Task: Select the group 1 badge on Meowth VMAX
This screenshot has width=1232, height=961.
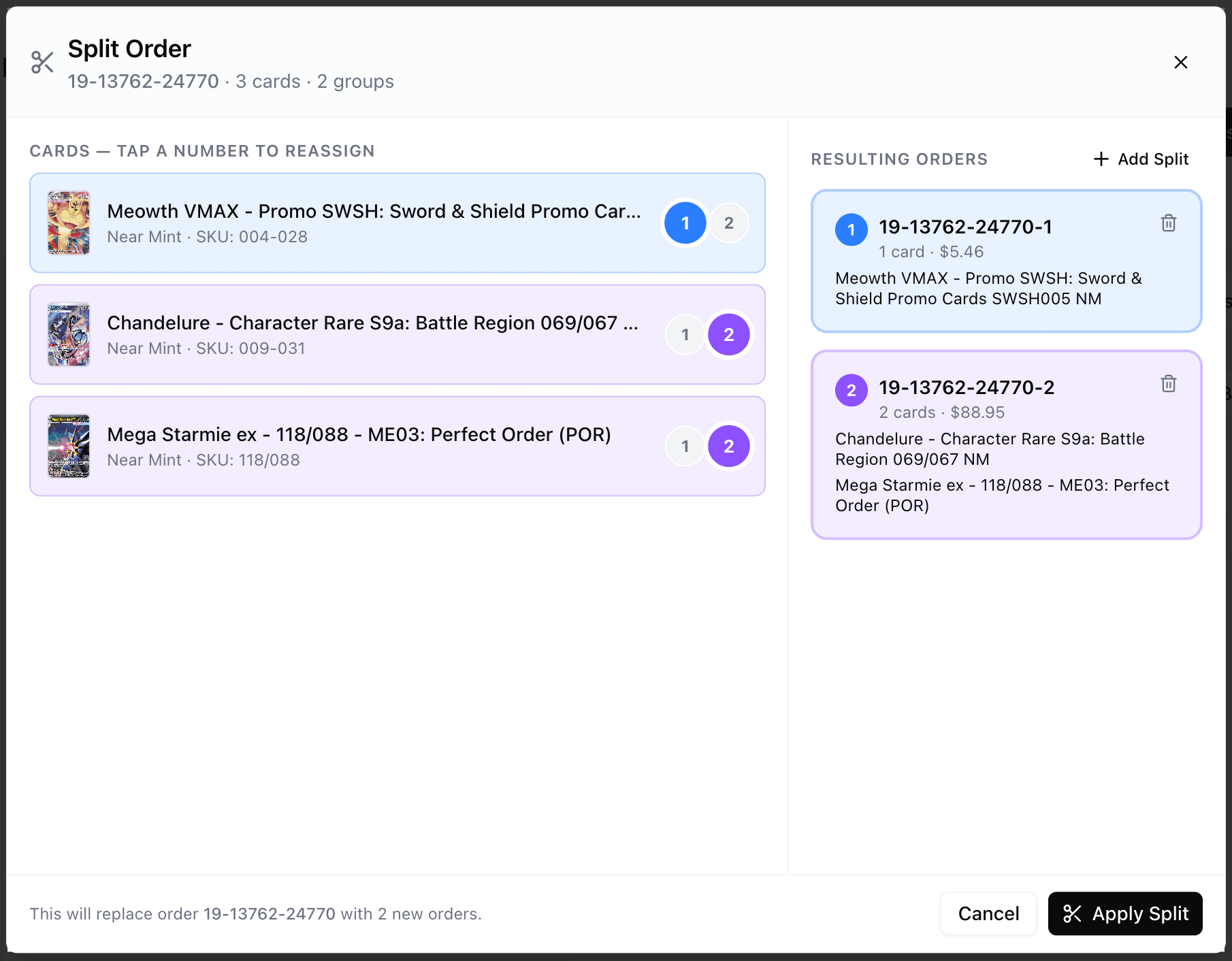Action: coord(685,223)
